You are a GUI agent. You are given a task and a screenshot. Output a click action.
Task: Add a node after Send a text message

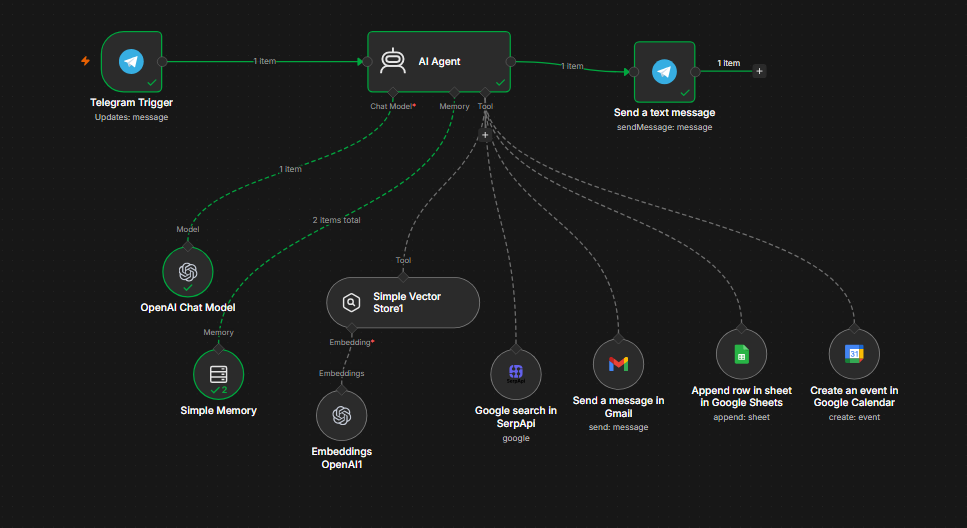759,72
